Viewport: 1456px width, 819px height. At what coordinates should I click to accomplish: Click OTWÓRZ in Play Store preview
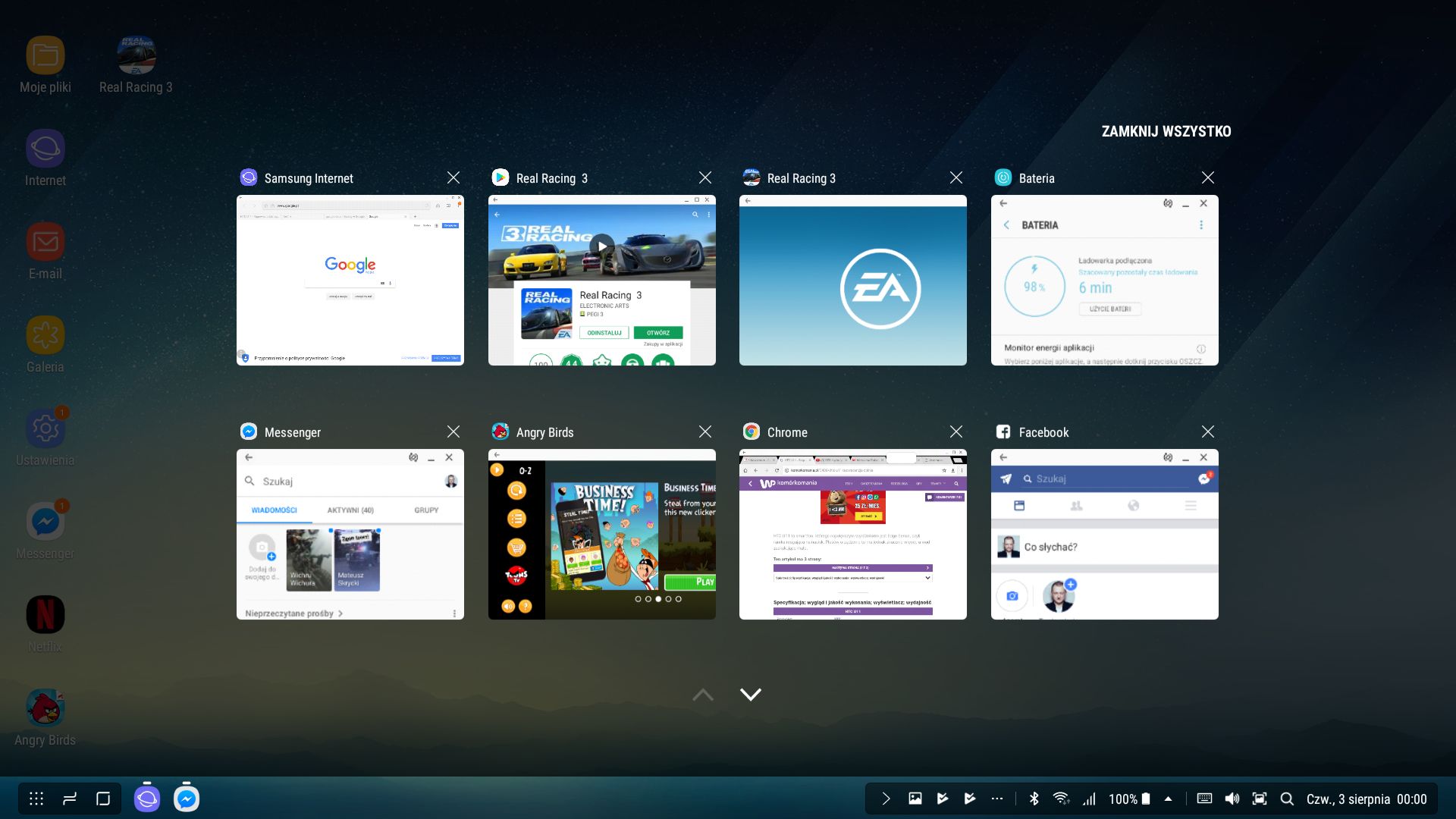tap(658, 333)
